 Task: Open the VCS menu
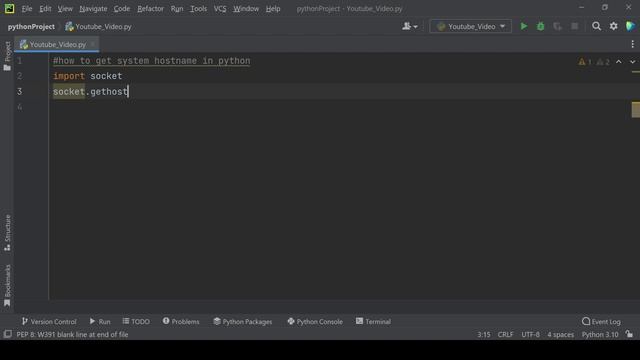(x=220, y=9)
